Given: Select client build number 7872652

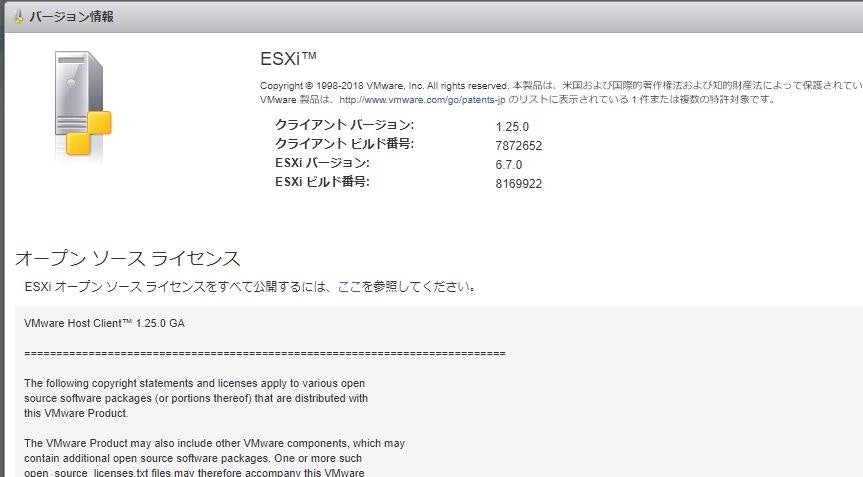Looking at the screenshot, I should pyautogui.click(x=518, y=146).
